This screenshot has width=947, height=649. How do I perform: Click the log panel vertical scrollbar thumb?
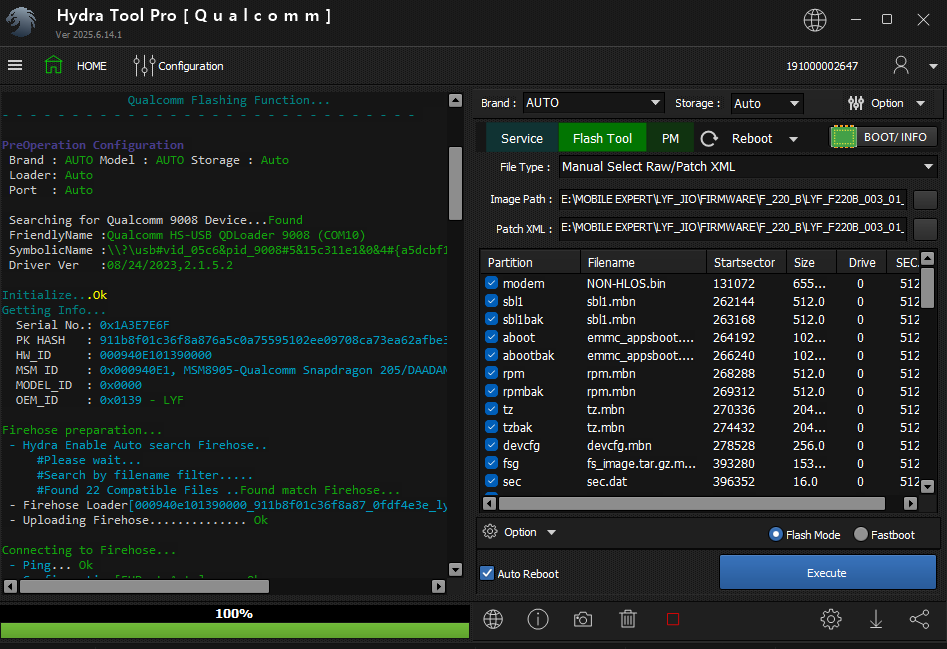pos(455,183)
